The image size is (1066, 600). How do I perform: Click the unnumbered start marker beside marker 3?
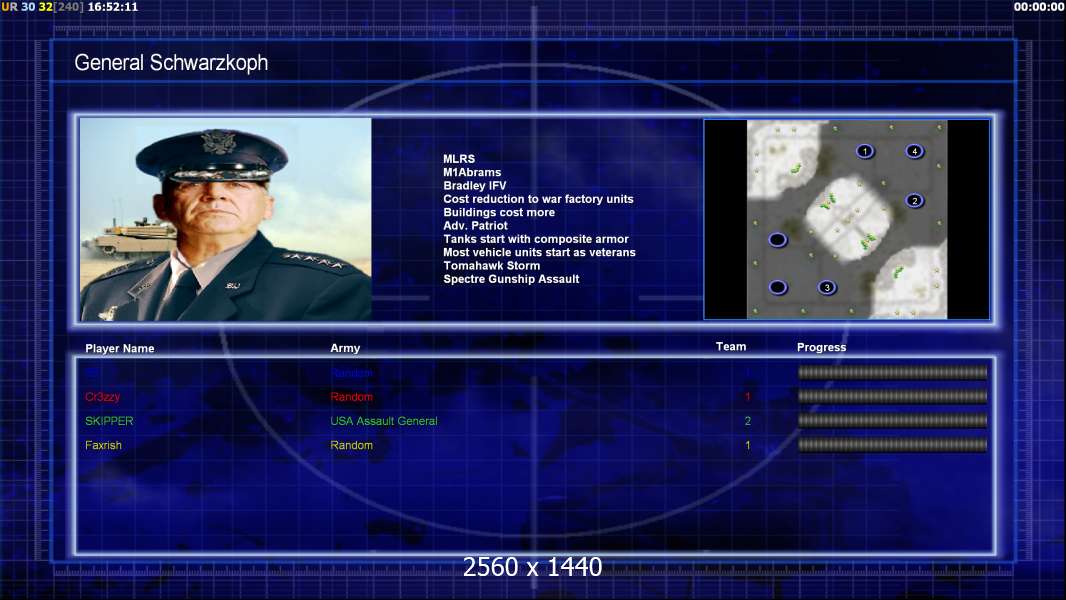[778, 287]
